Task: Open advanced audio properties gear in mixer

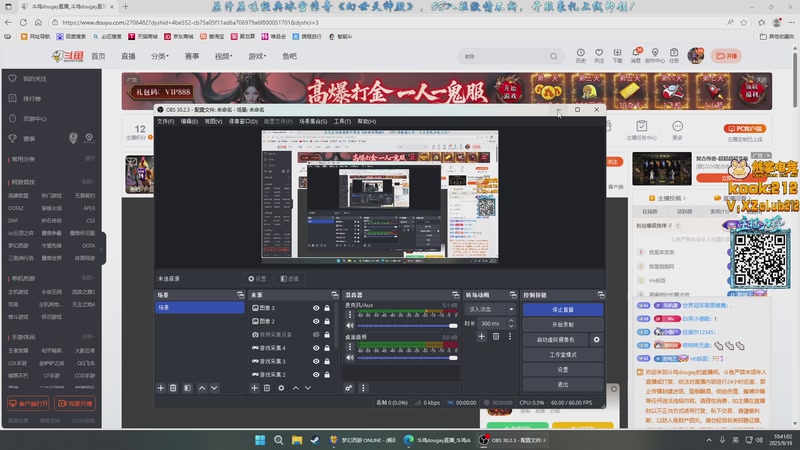Action: tap(348, 388)
